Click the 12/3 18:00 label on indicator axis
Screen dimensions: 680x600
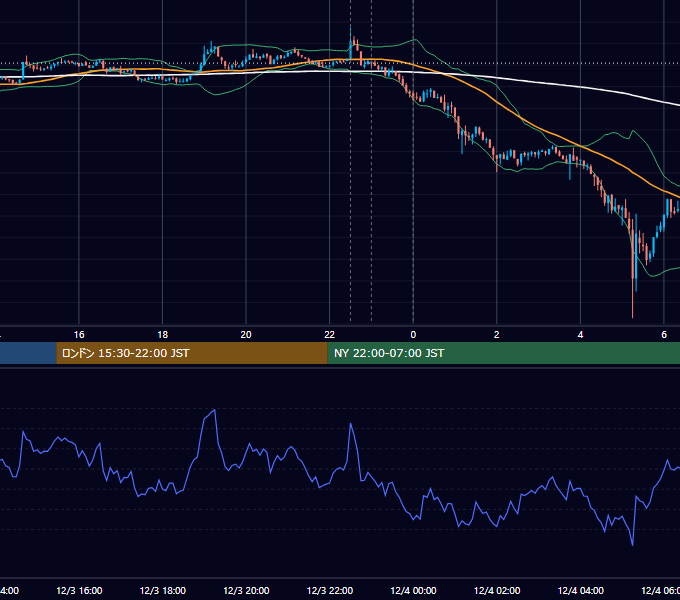pyautogui.click(x=163, y=590)
